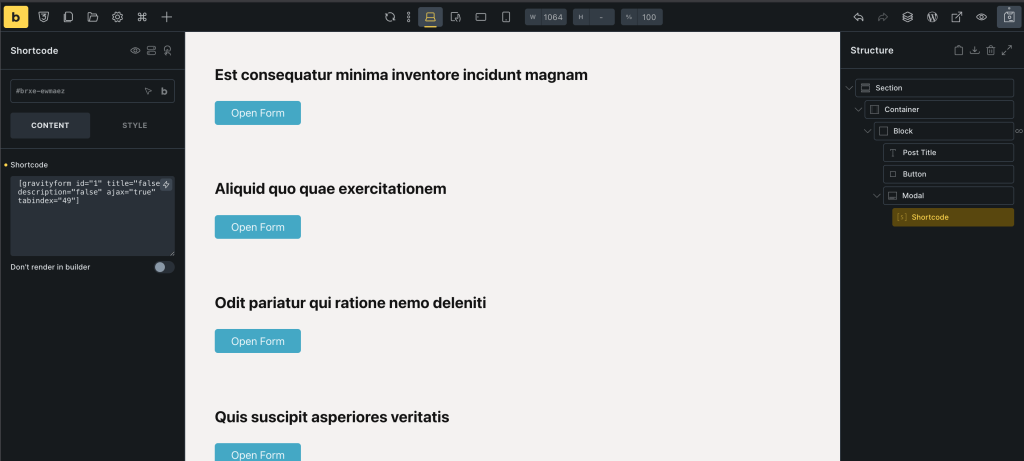1024x461 pixels.
Task: Open the WordPress menu icon
Action: 932,17
